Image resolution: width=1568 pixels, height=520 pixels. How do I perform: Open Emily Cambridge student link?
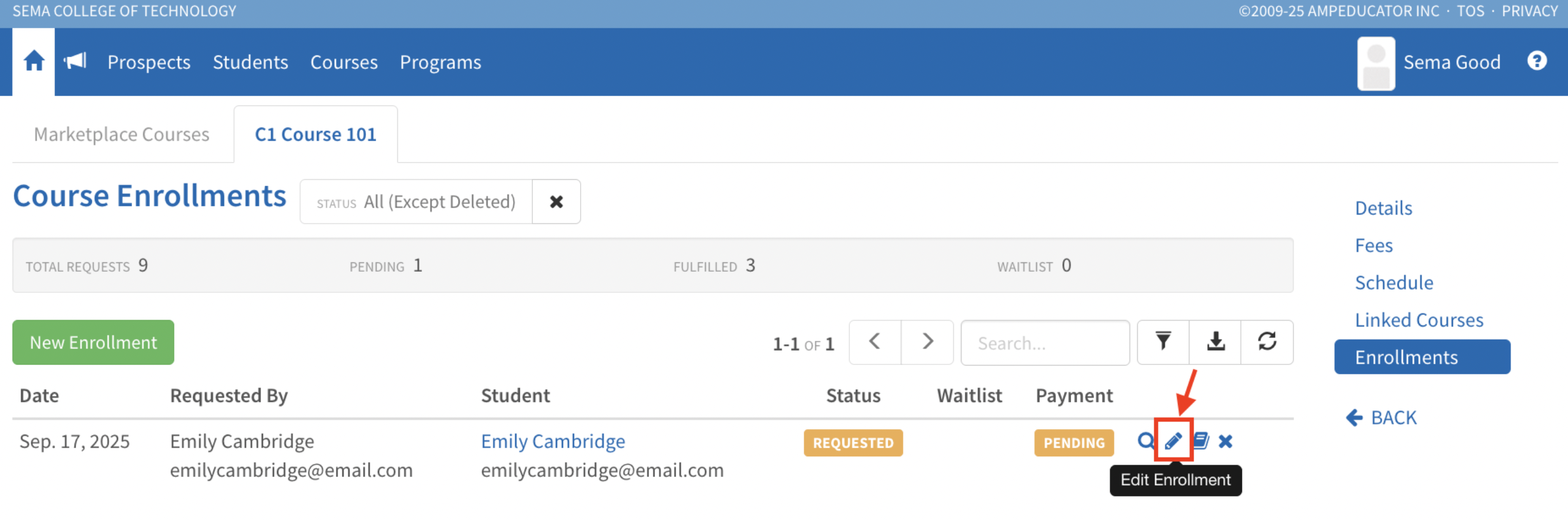click(x=553, y=441)
